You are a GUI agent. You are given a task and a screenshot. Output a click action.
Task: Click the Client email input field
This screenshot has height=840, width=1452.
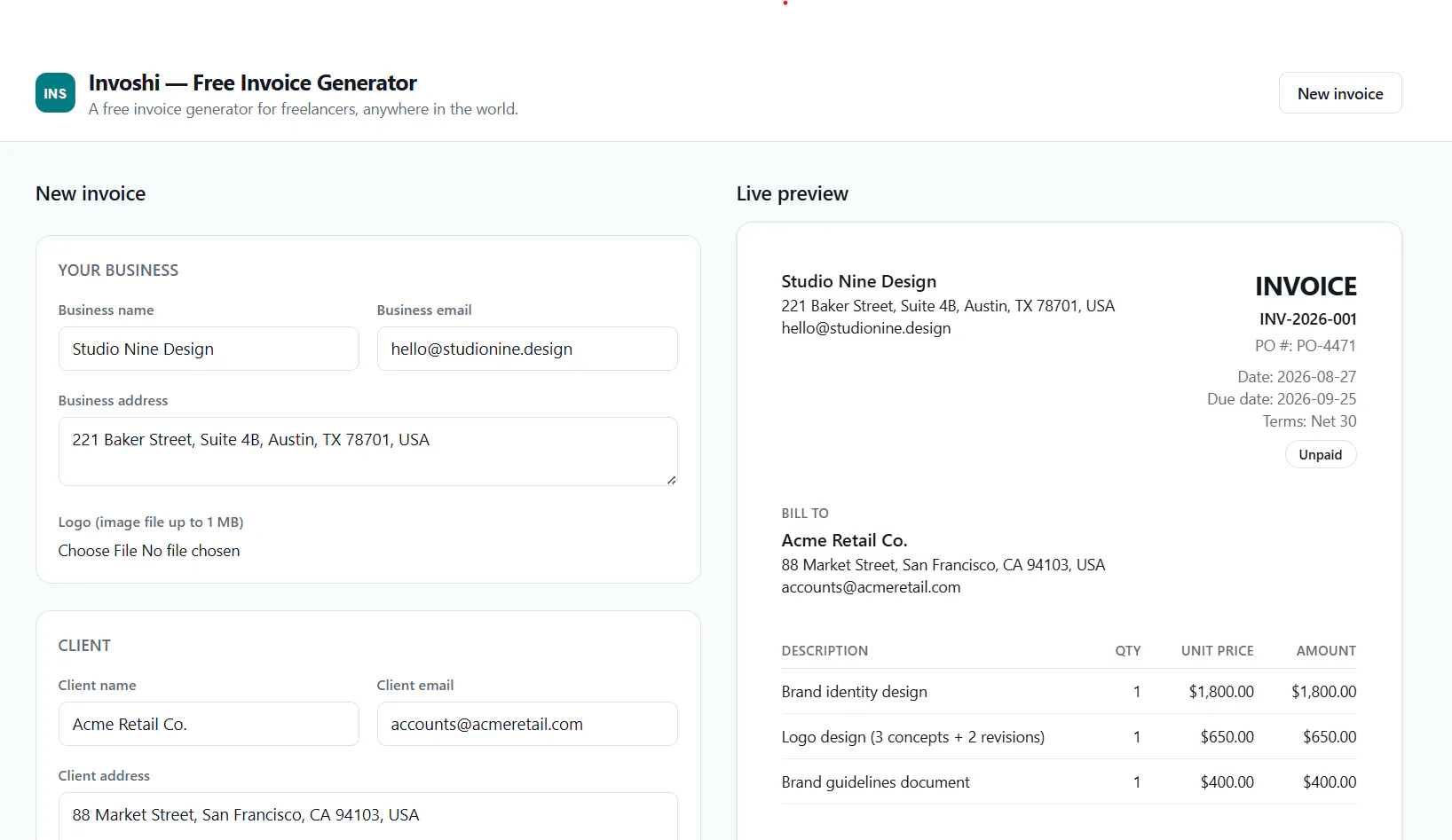527,724
